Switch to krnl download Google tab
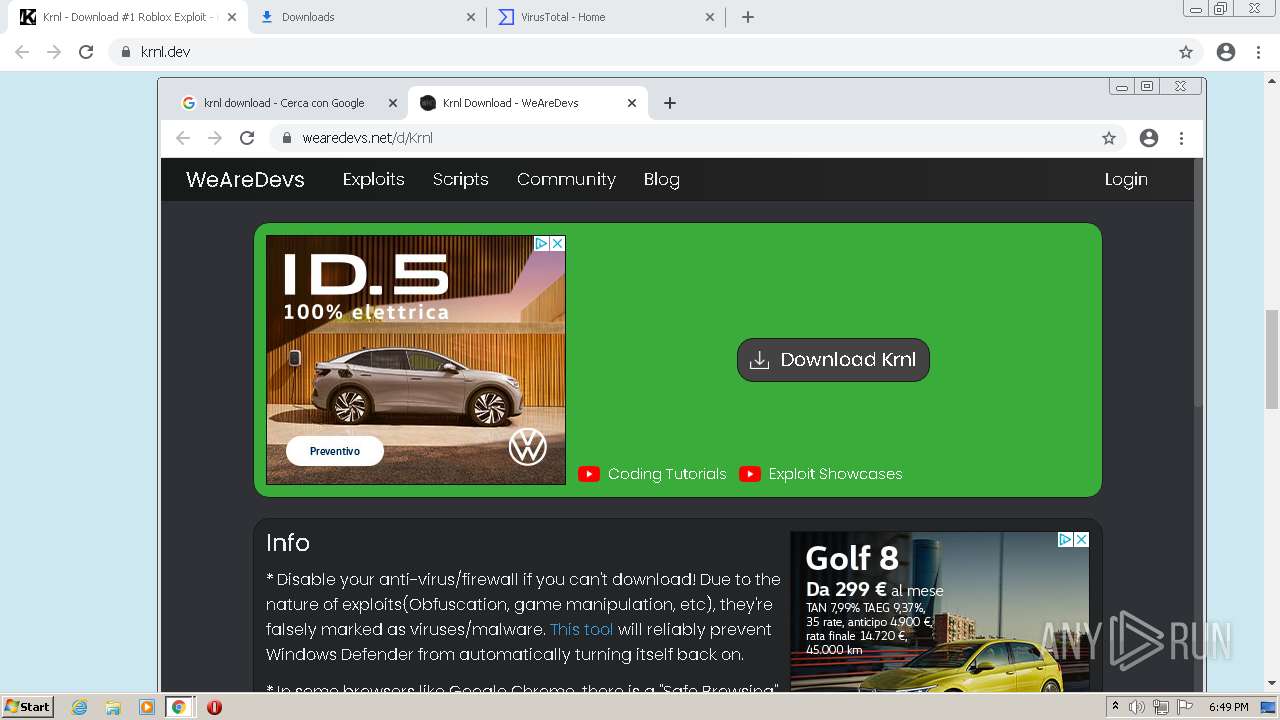The height and width of the screenshot is (720, 1280). (x=283, y=103)
